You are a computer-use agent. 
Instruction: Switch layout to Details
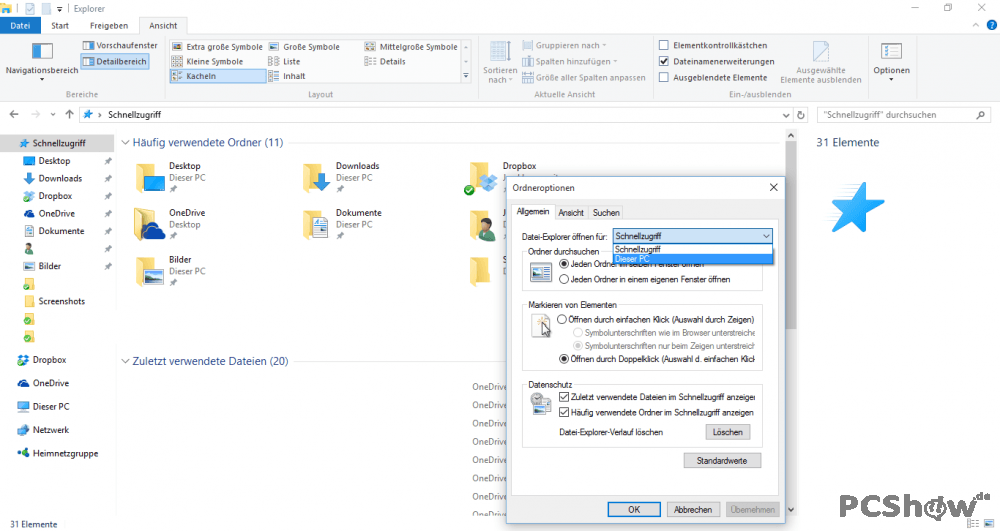(x=385, y=61)
